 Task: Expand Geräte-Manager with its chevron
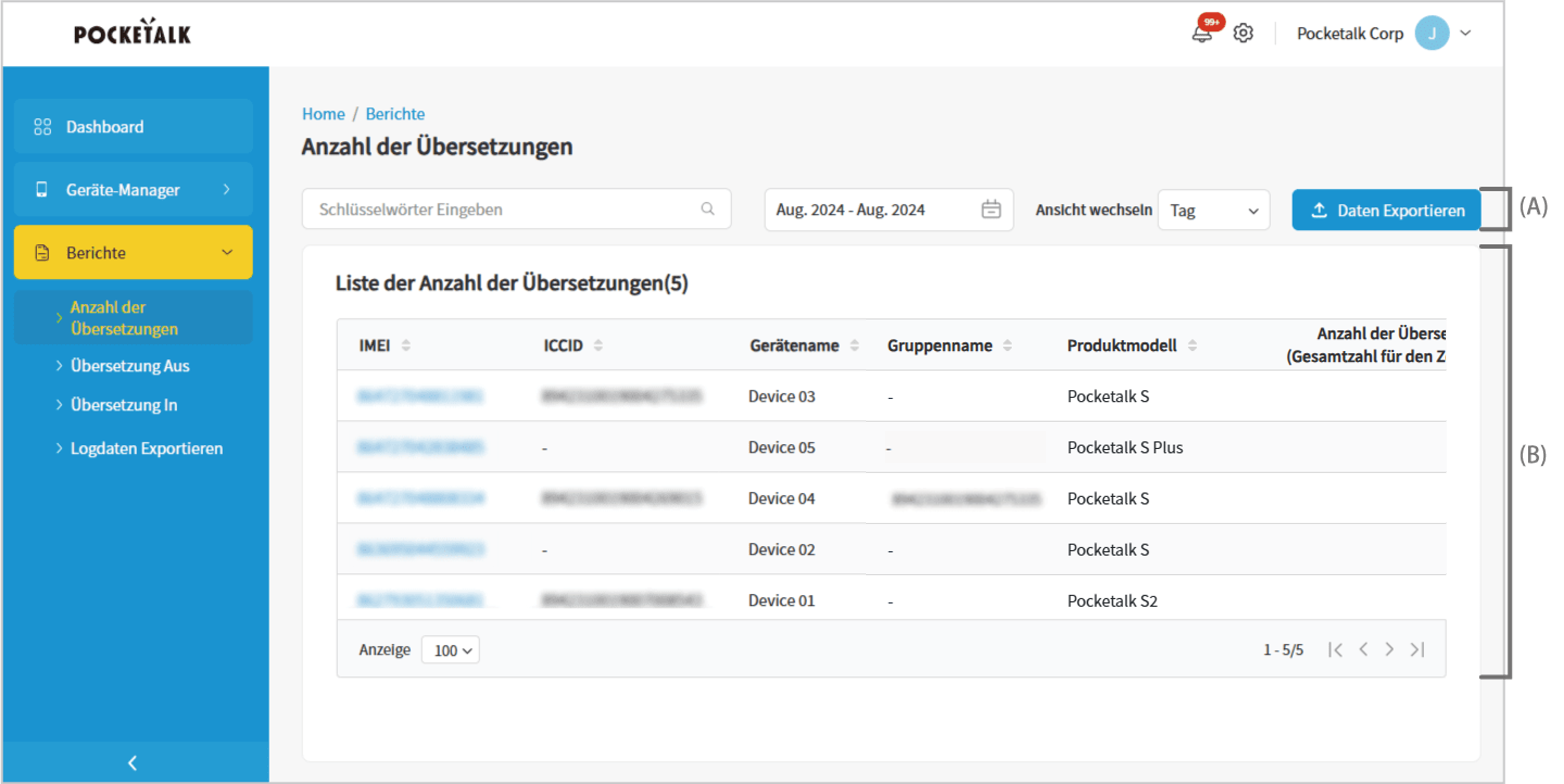pyautogui.click(x=226, y=189)
